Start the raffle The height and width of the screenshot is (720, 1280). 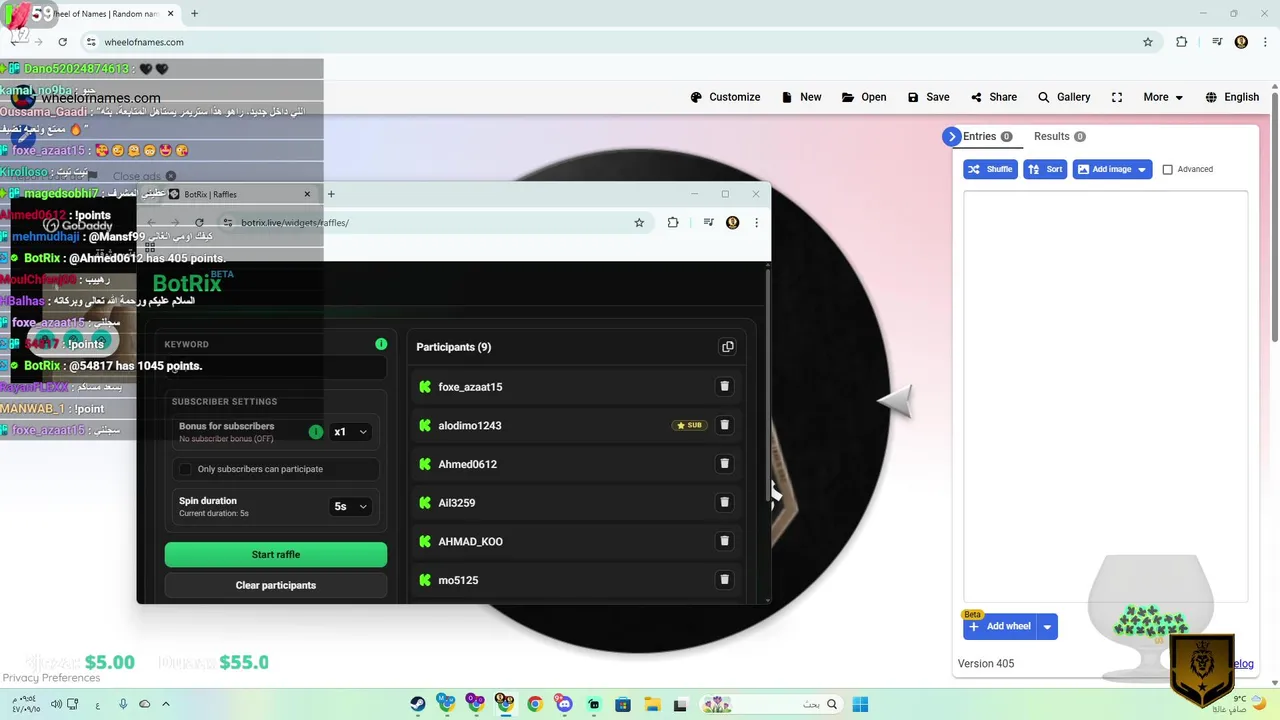pos(276,555)
